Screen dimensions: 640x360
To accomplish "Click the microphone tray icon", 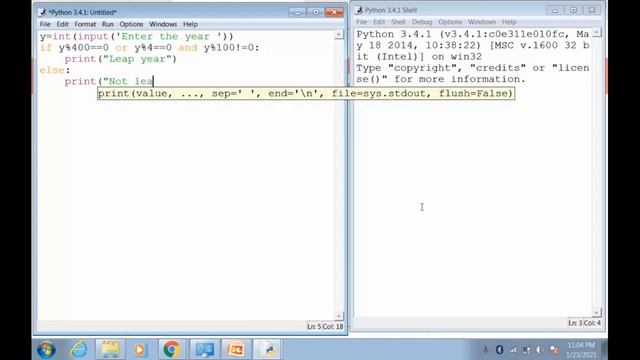I will pyautogui.click(x=485, y=350).
